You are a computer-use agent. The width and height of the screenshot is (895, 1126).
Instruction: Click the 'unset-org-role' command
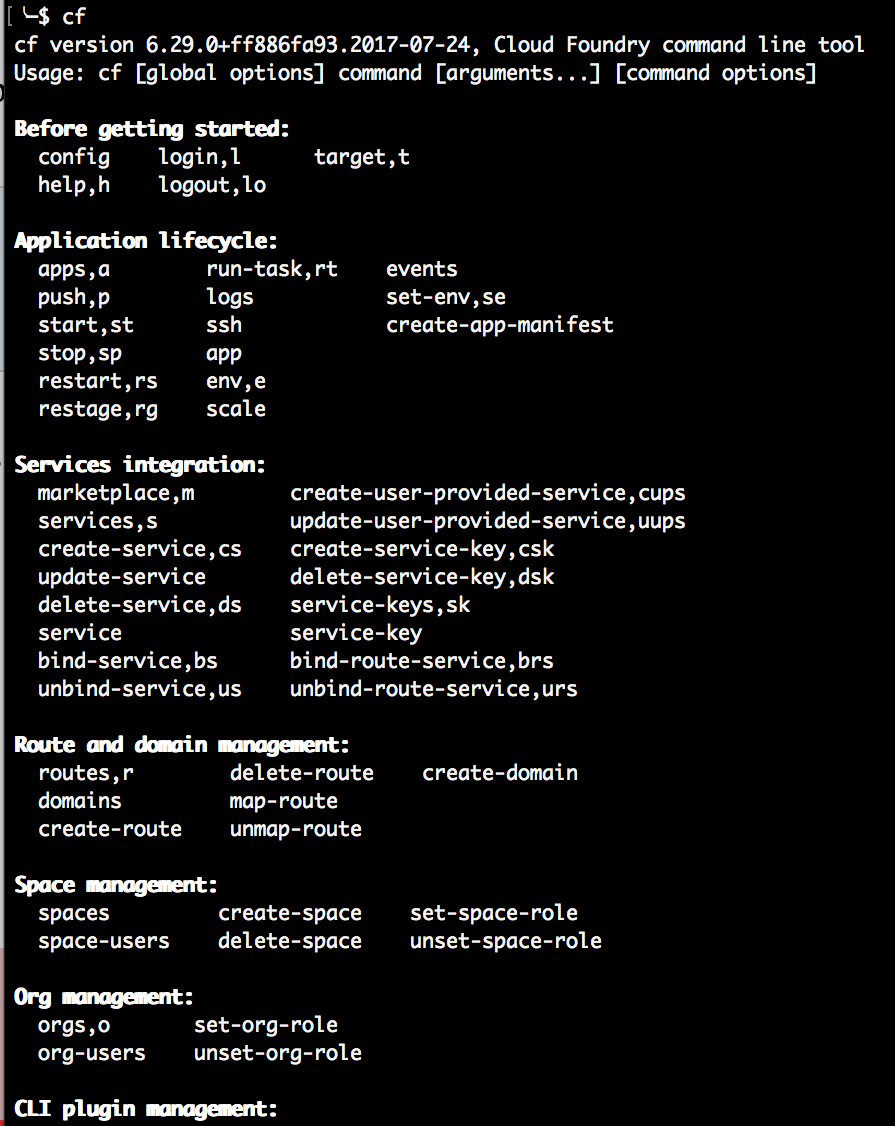pyautogui.click(x=278, y=1053)
